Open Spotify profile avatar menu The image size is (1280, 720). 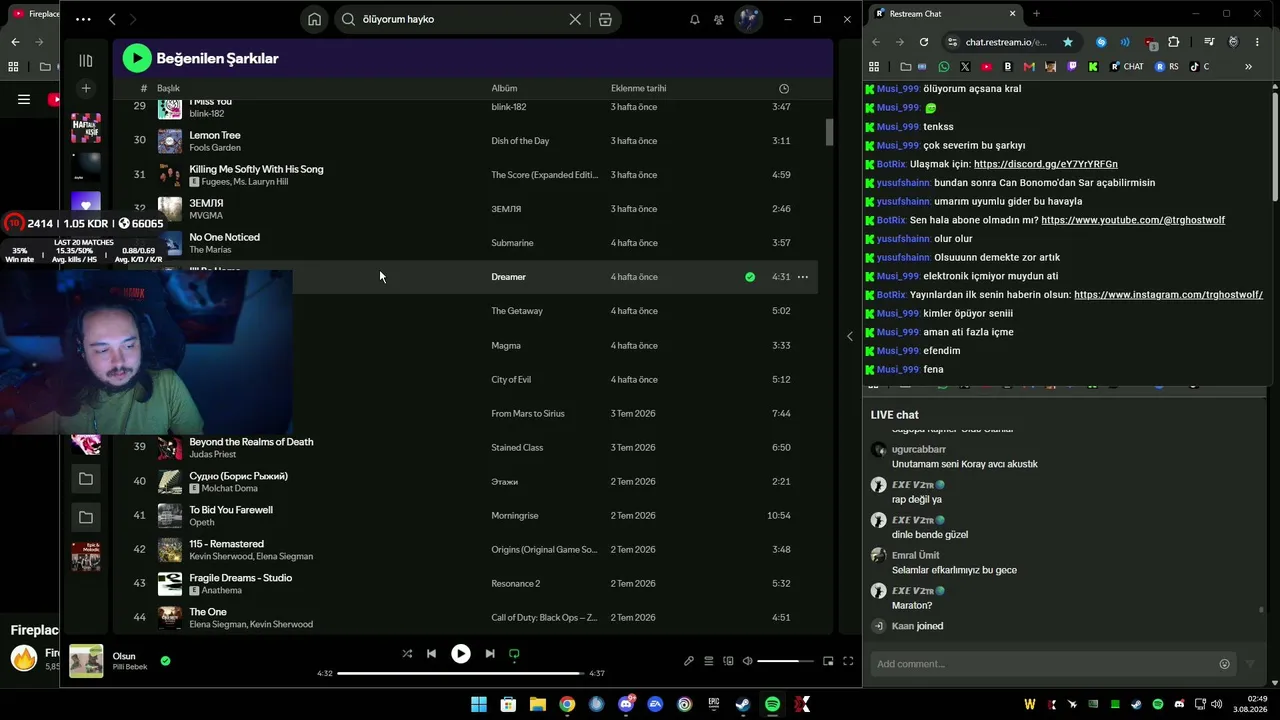(x=748, y=19)
